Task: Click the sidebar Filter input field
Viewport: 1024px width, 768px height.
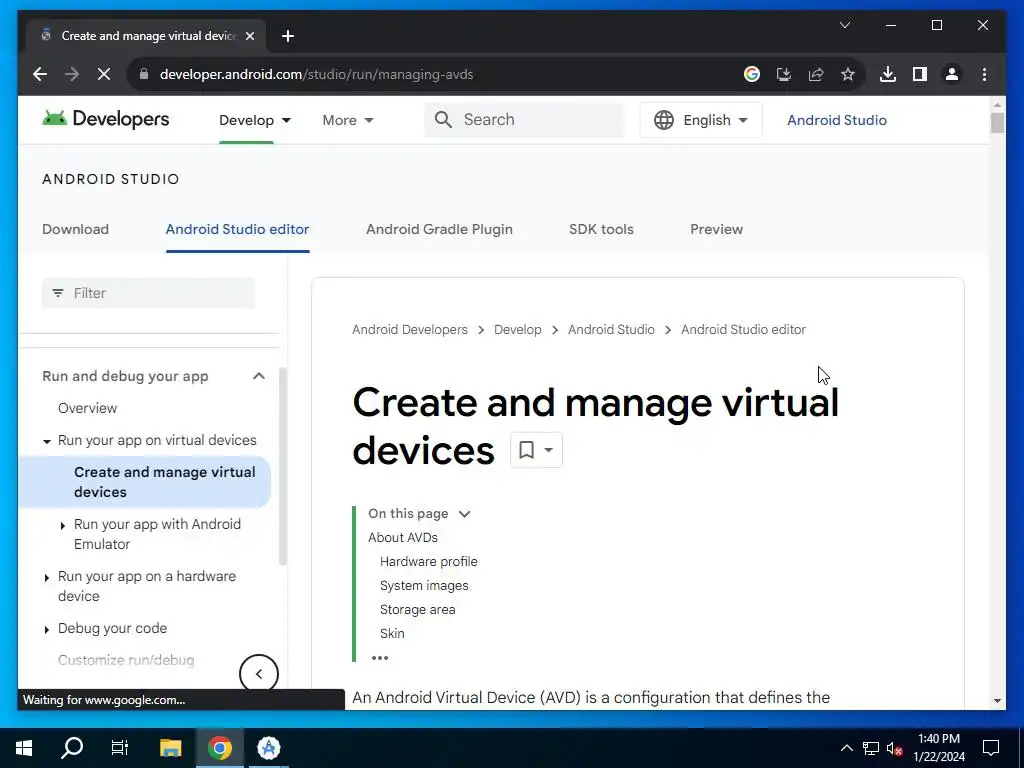Action: click(149, 293)
